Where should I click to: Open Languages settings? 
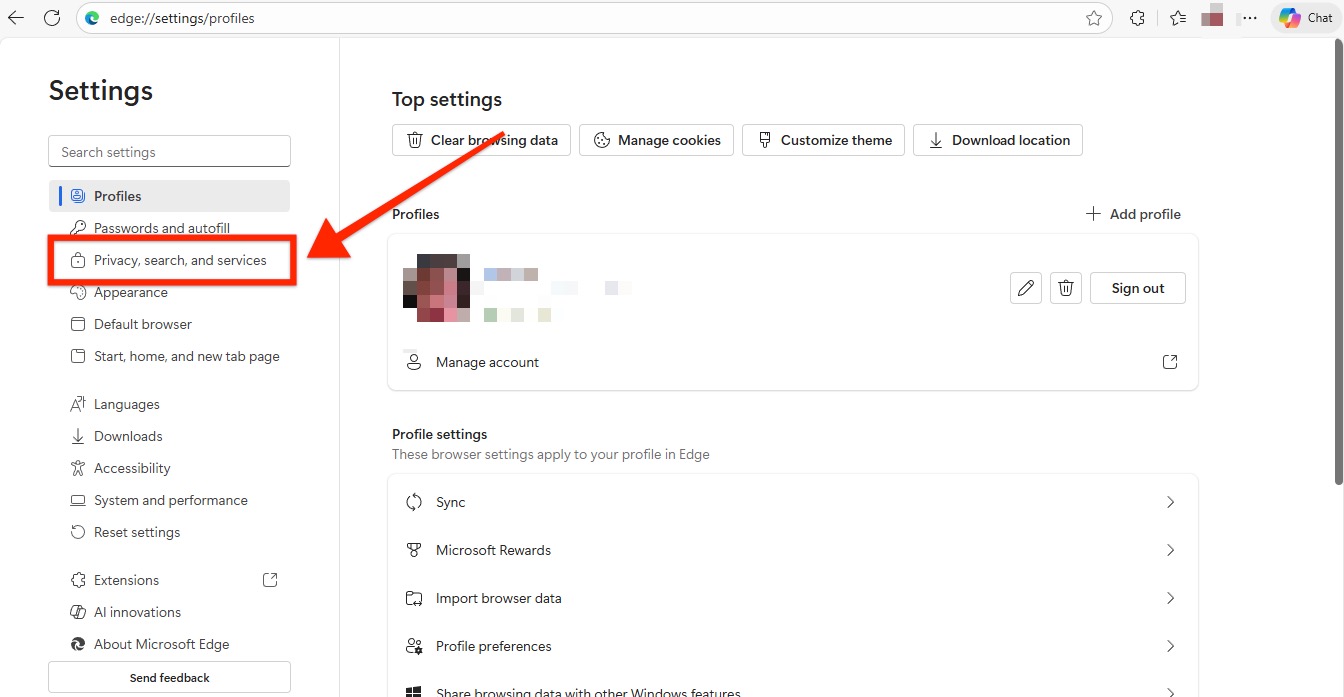169,404
